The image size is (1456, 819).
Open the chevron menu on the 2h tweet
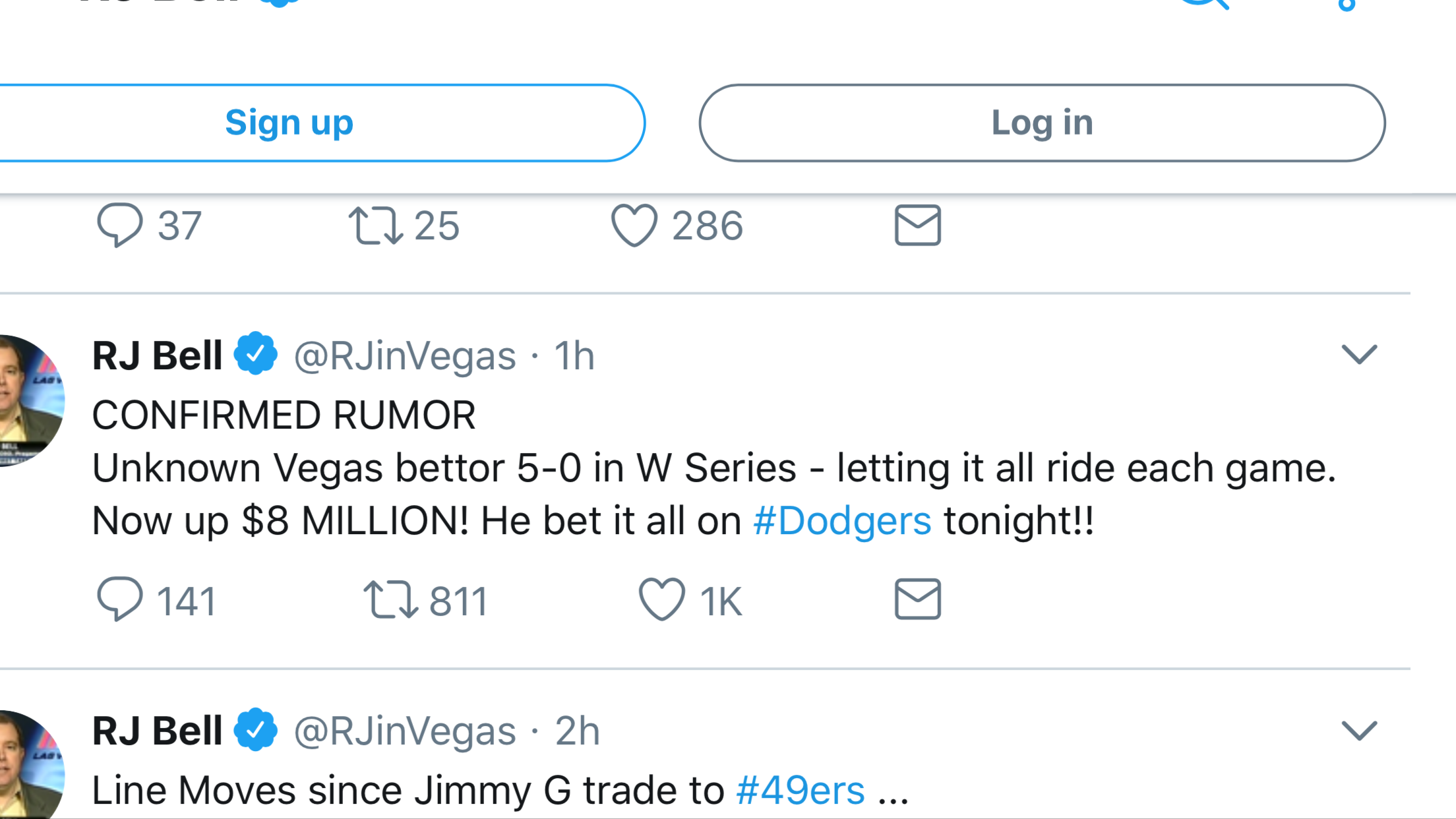click(x=1359, y=731)
